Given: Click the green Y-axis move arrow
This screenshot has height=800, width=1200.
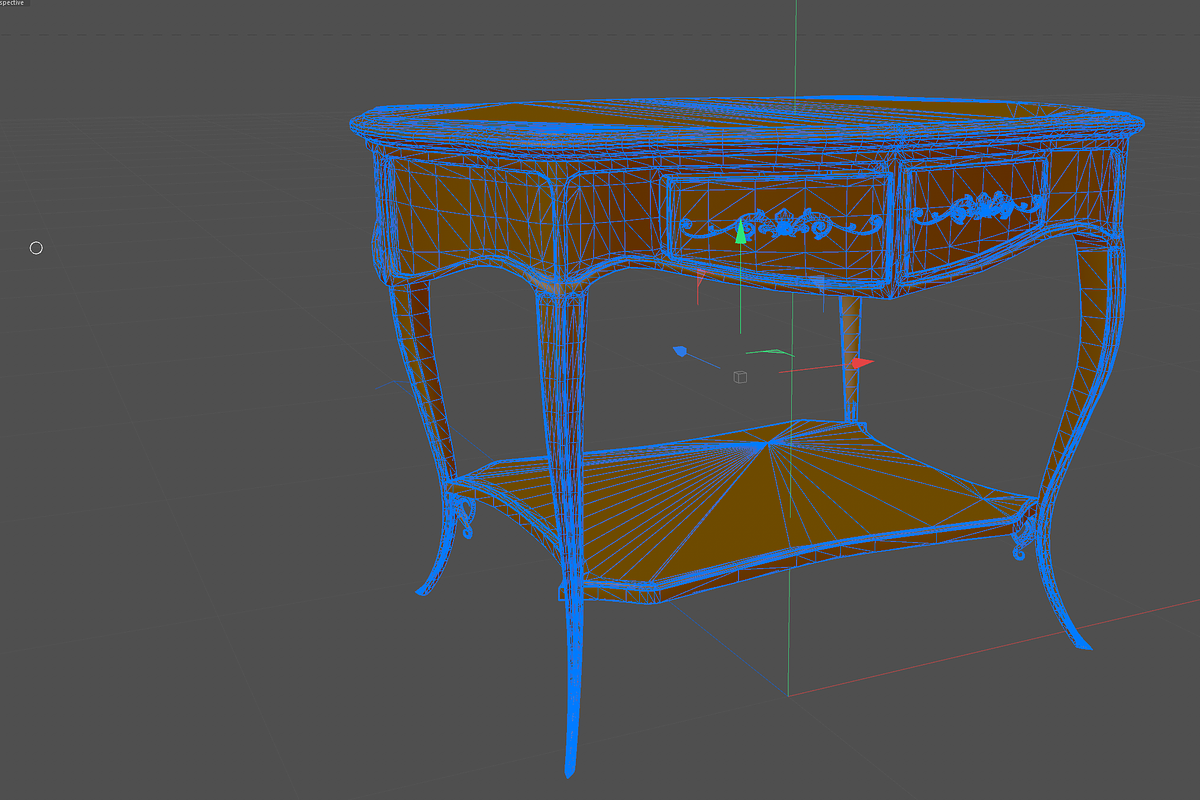Looking at the screenshot, I should (x=740, y=233).
